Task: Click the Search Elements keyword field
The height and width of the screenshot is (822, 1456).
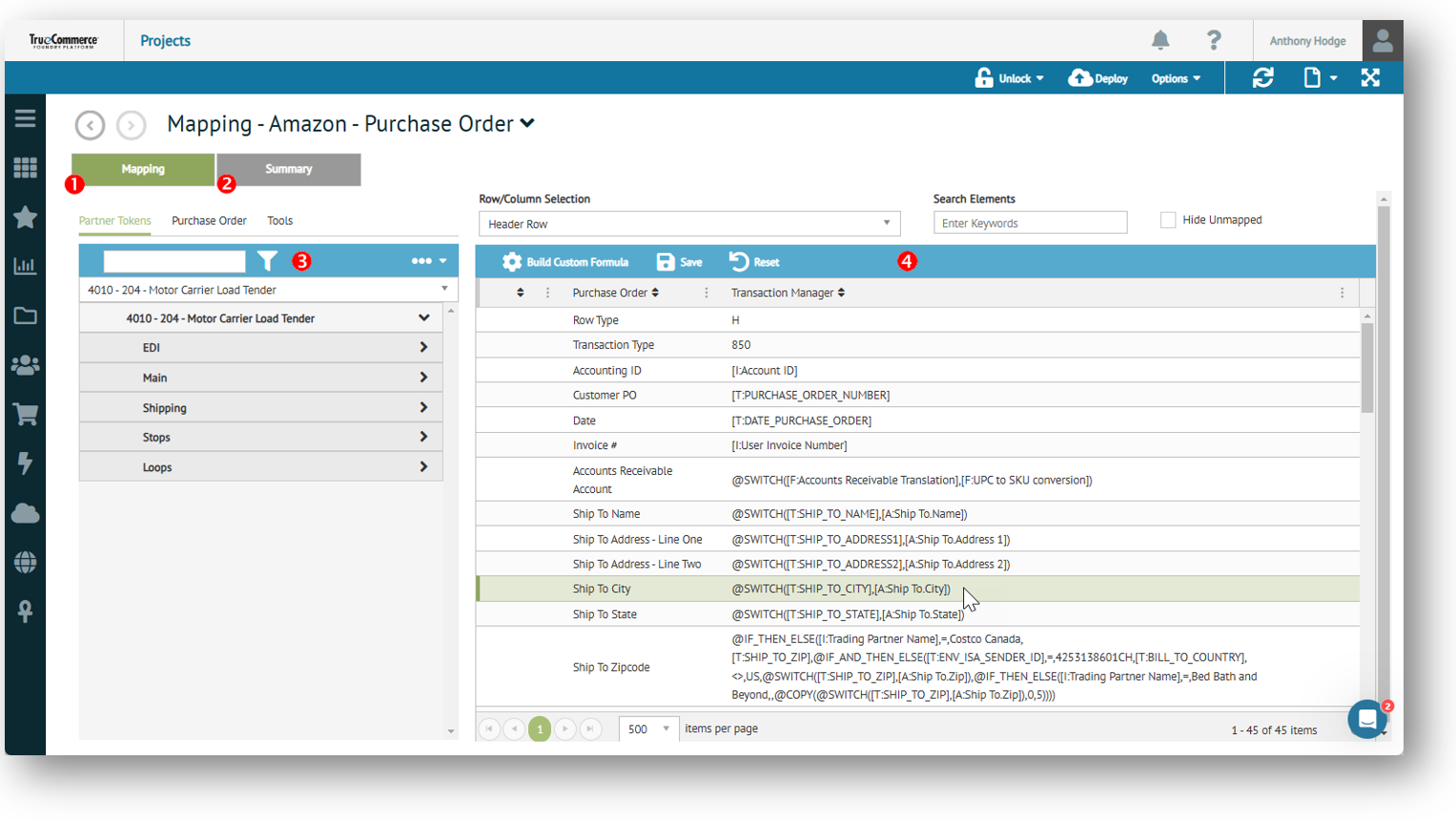Action: (1030, 223)
